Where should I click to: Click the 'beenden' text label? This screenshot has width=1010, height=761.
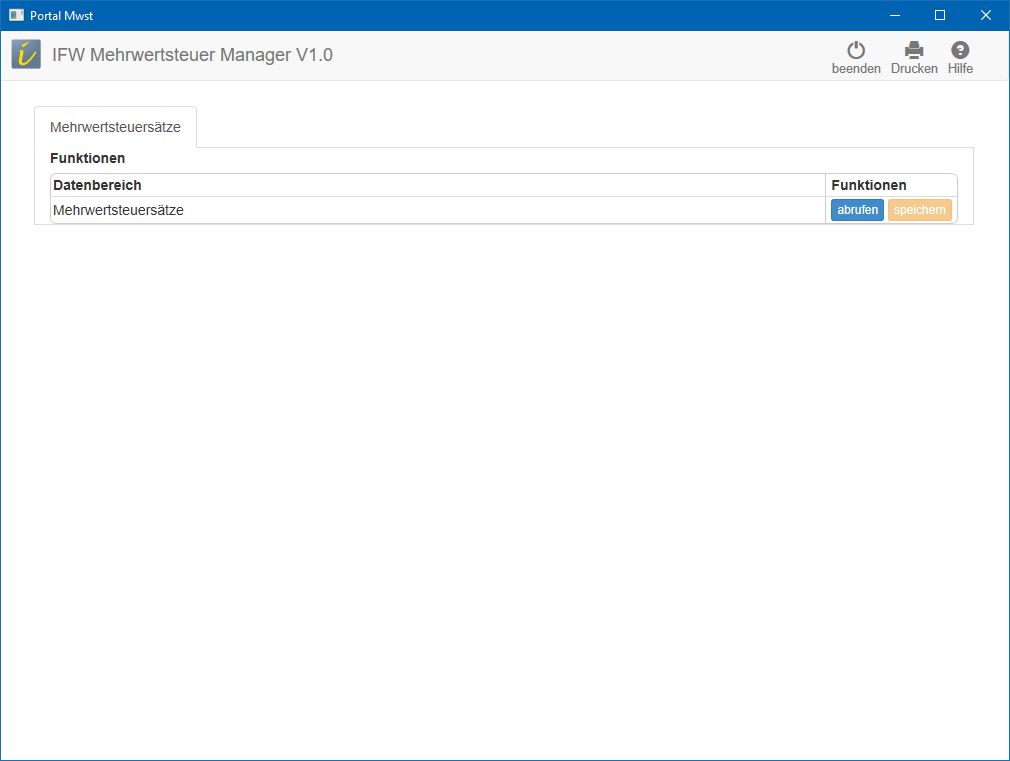(x=856, y=69)
